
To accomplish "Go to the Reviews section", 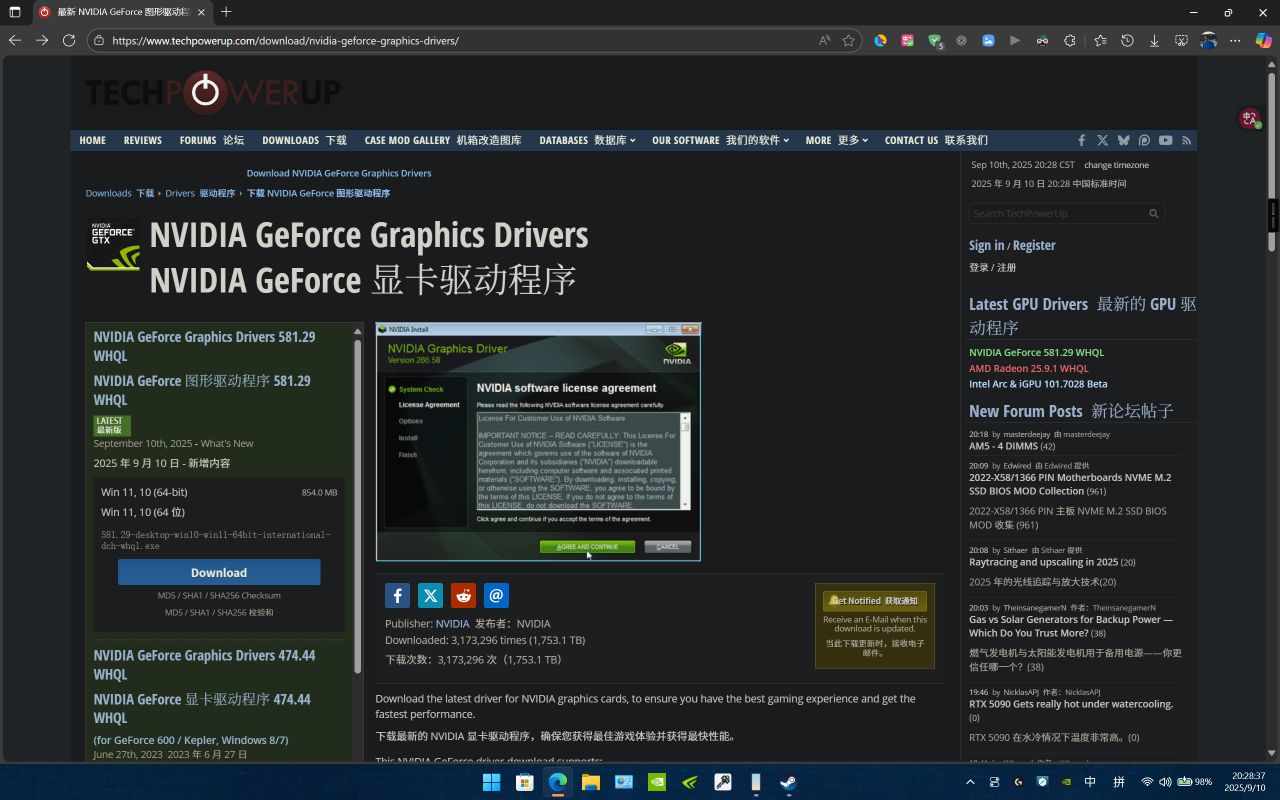I will click(x=142, y=141).
